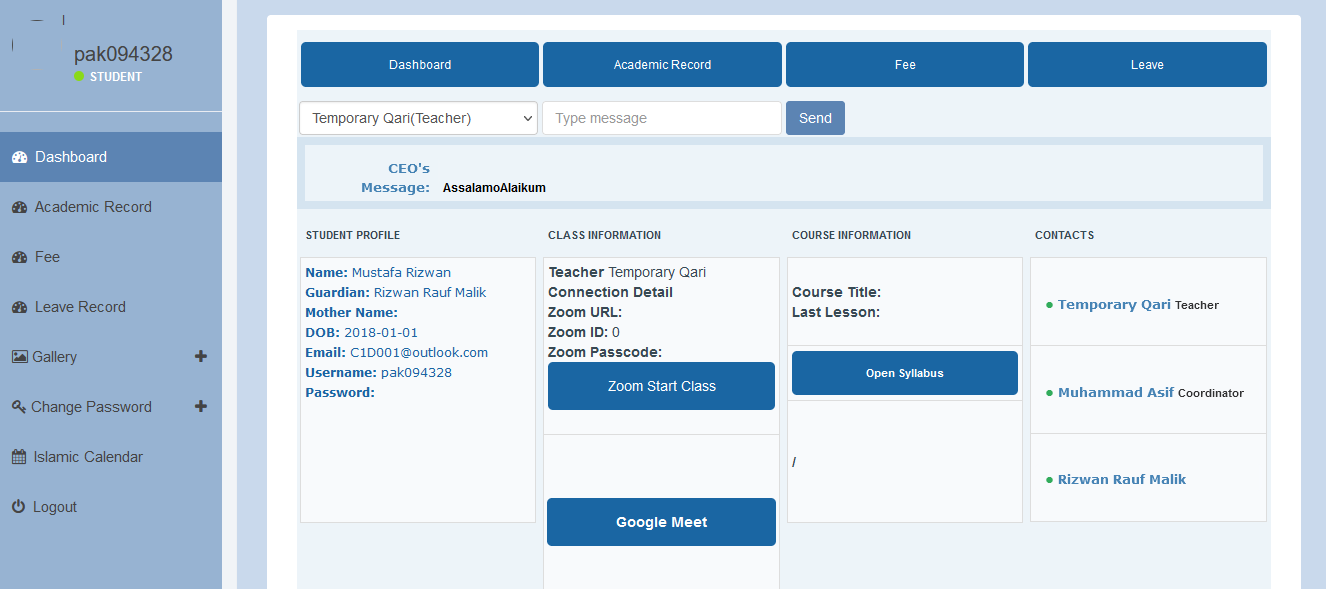Expand the Gallery submenu plus sign
Image resolution: width=1326 pixels, height=589 pixels.
coord(201,356)
